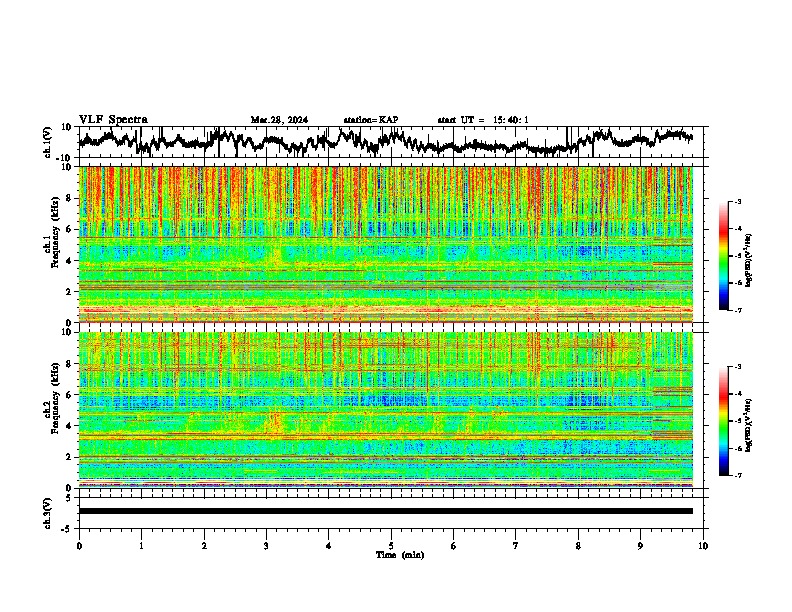The image size is (792, 612).
Task: Click the ch.2 spectrogram color bar
Action: coord(723,421)
